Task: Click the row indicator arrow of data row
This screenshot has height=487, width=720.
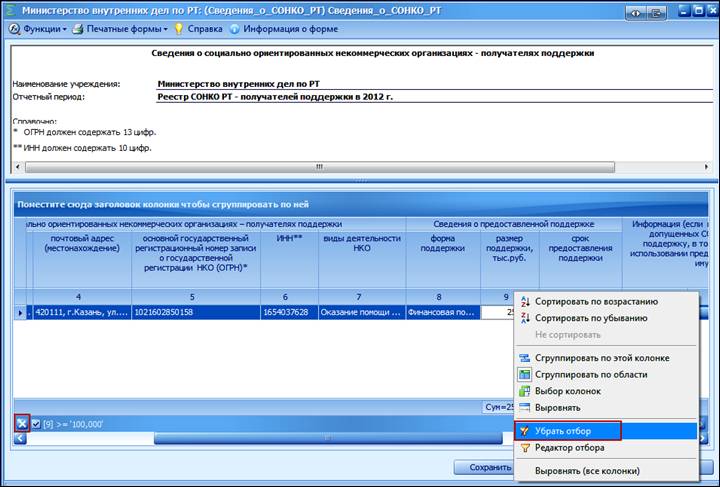Action: point(20,313)
